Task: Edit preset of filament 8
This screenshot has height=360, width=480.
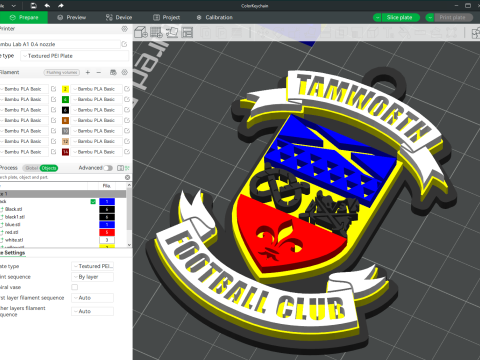Action: point(127,120)
